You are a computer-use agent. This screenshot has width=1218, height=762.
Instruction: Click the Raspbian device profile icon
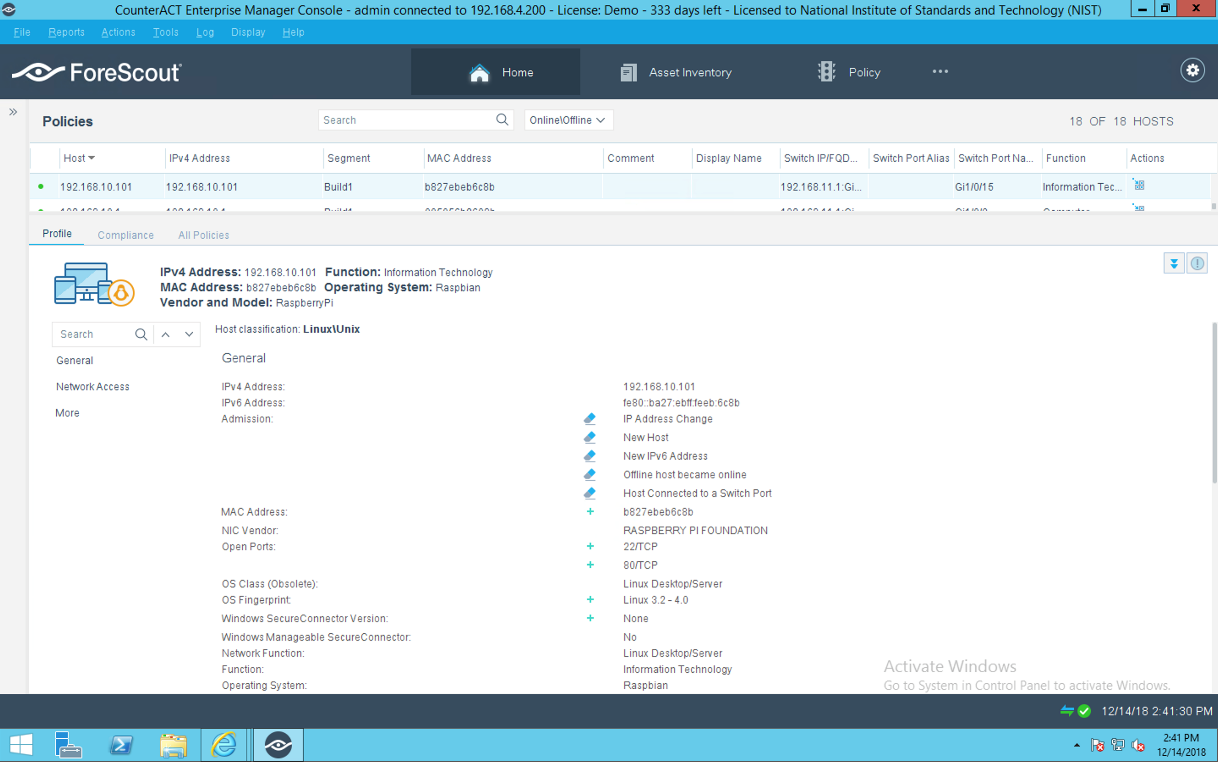94,284
